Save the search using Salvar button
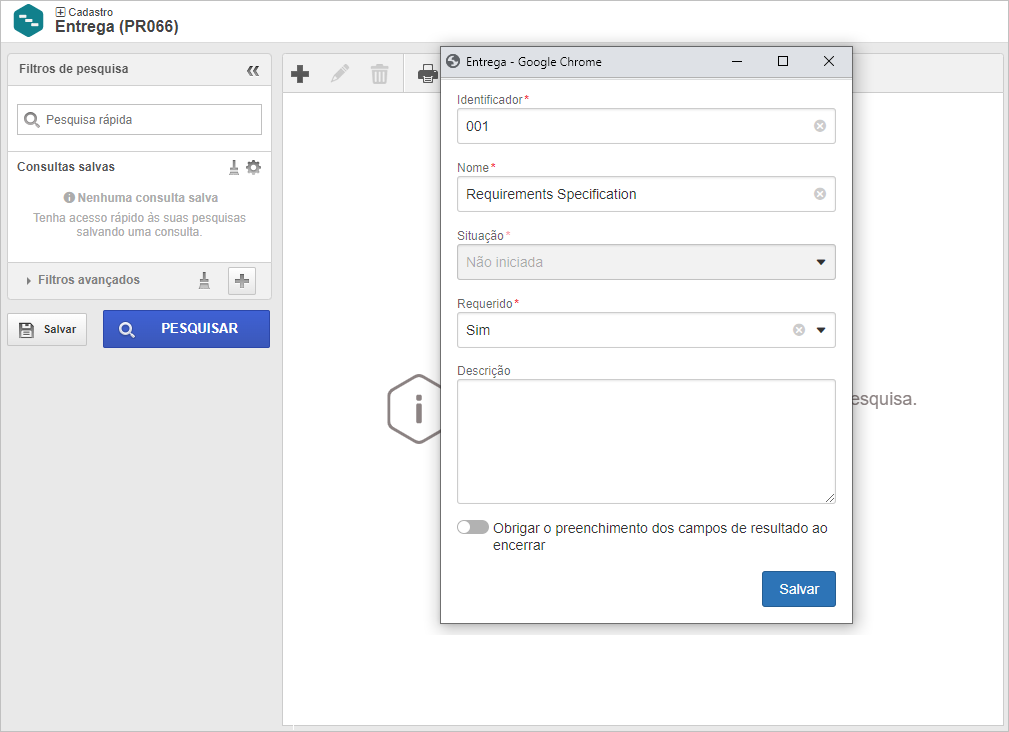 click(x=47, y=329)
